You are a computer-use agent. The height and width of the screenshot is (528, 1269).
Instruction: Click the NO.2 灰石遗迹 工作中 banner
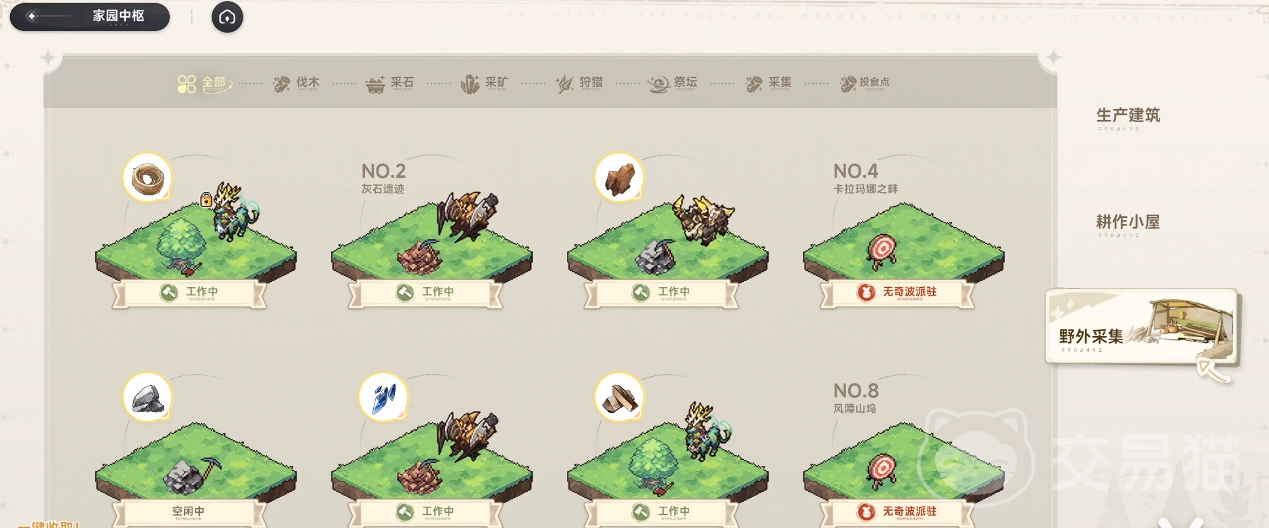point(423,293)
